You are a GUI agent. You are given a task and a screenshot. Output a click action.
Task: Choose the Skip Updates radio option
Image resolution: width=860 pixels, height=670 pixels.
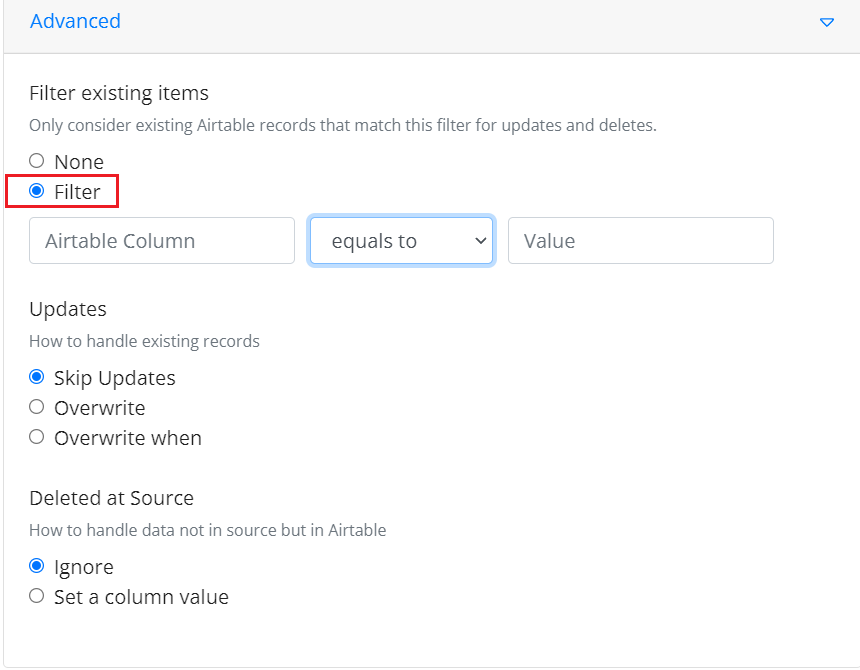[37, 377]
